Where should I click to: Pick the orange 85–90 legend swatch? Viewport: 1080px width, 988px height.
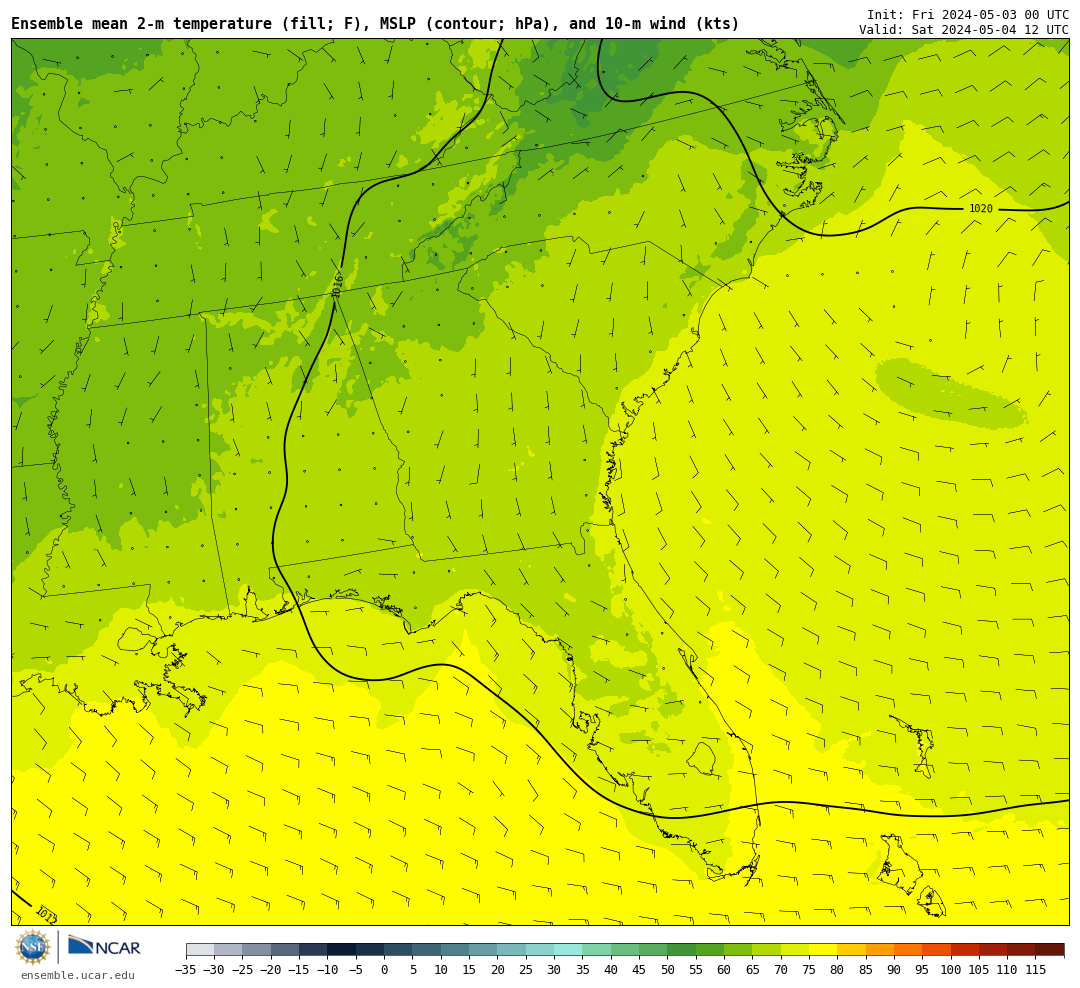pos(880,950)
